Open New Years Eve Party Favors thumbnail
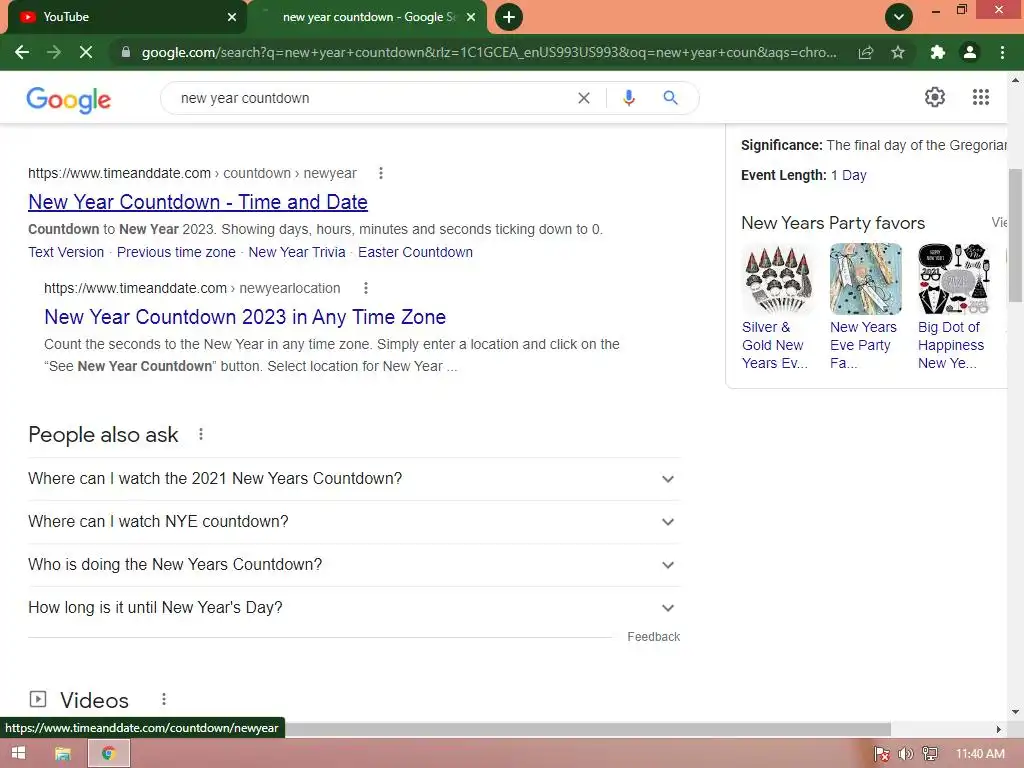 click(x=866, y=279)
